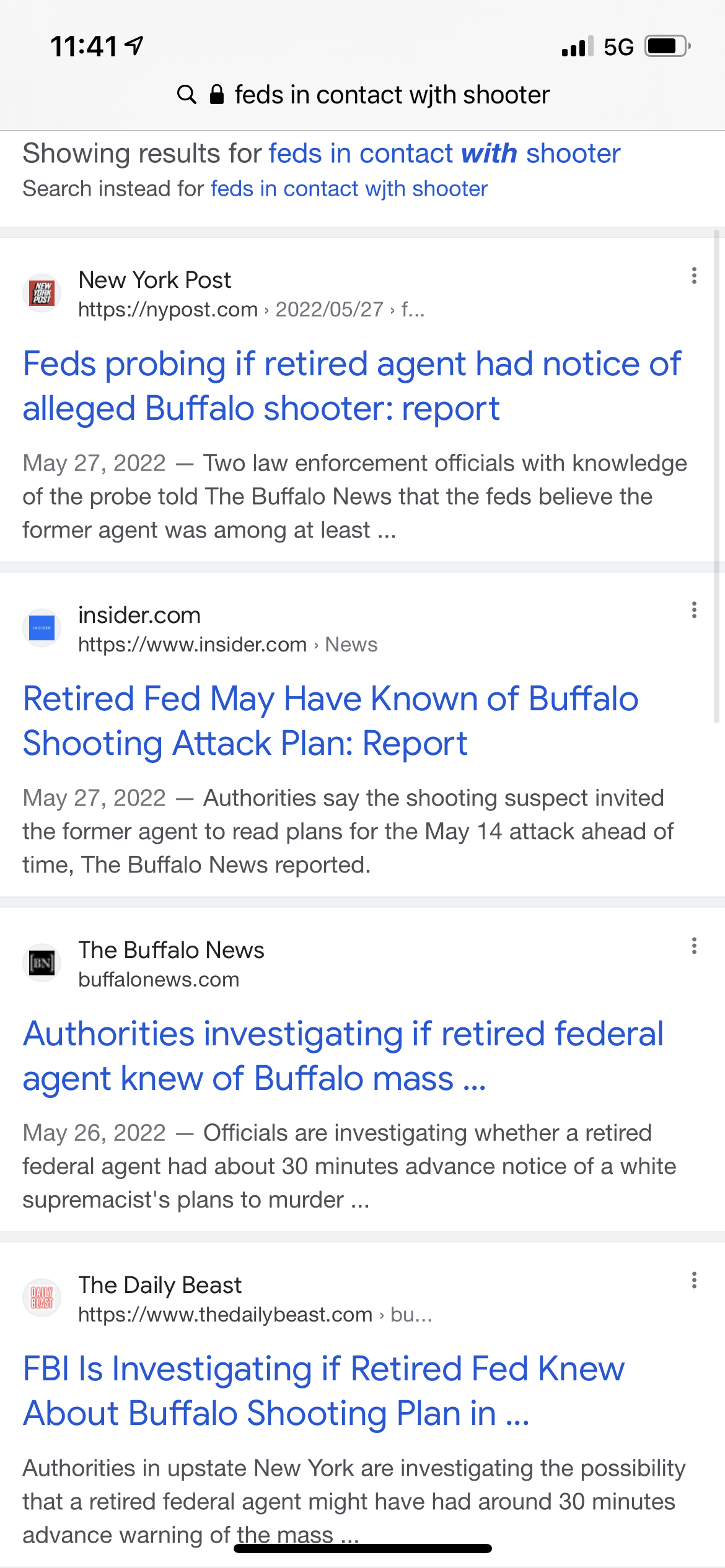Open 'Feds probing if retired agent' article
This screenshot has height=1568, width=725.
tap(351, 386)
